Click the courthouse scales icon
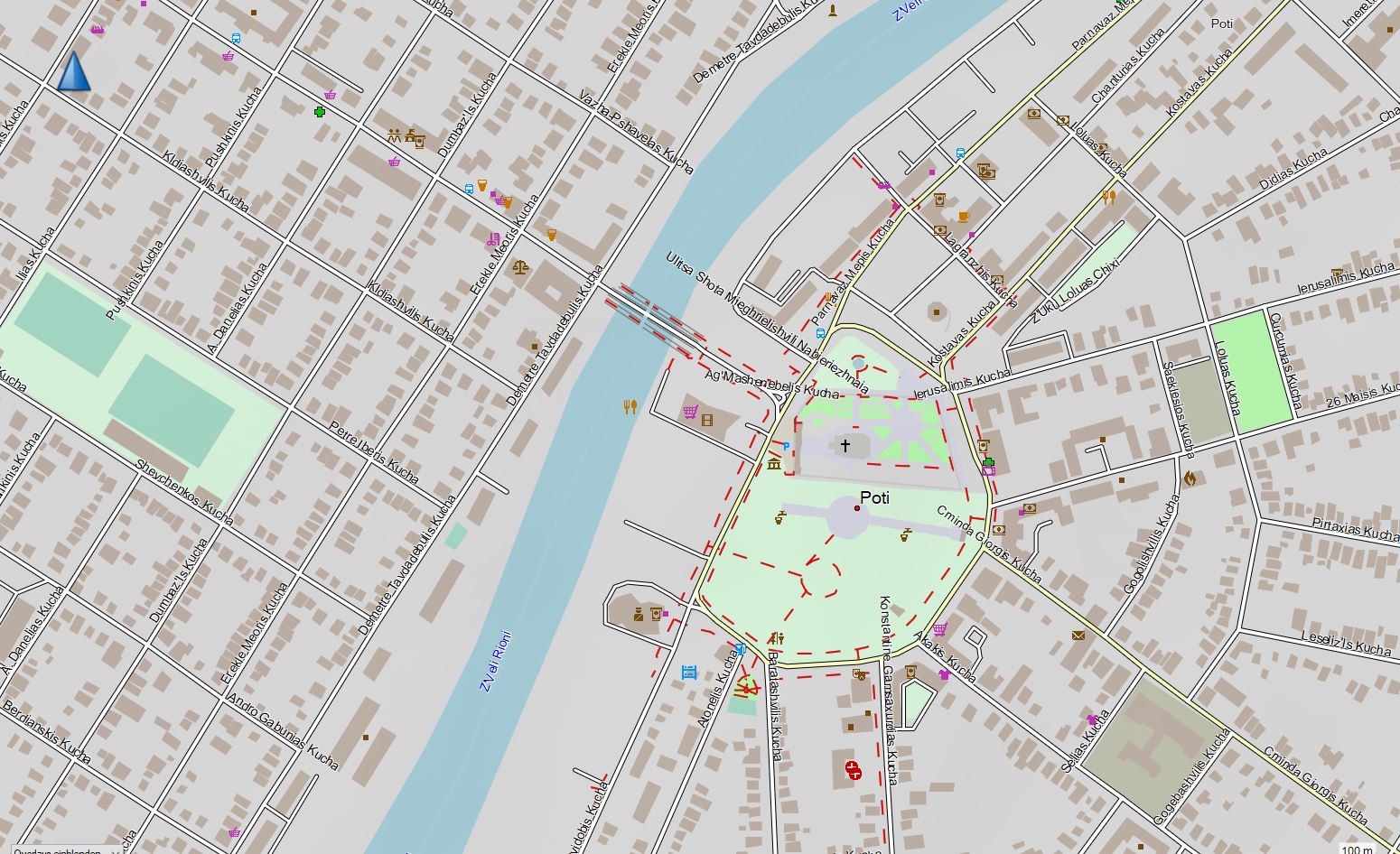Screen dimensions: 1400x854 [x=519, y=266]
